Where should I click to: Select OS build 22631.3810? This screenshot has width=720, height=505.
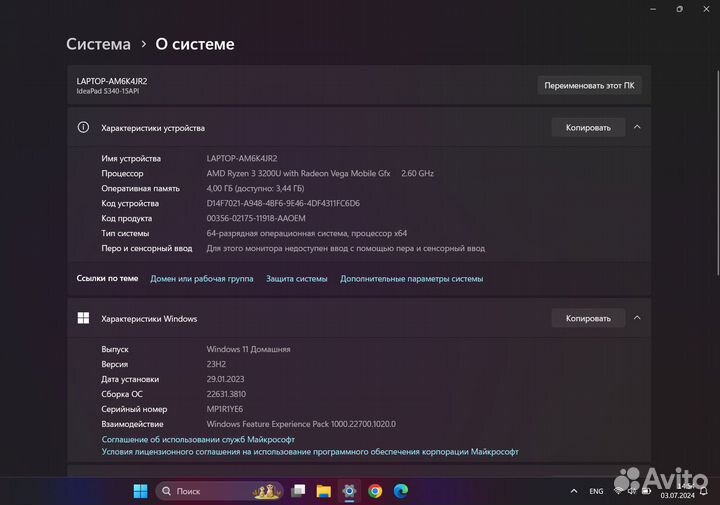pos(226,394)
